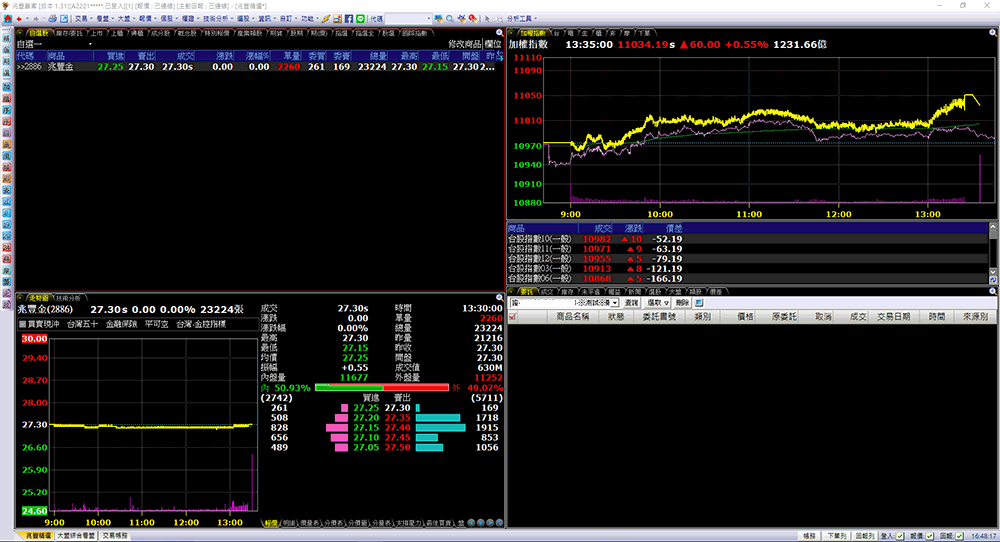Screen dimensions: 1000x542
Task: Toggle the 回報 checkbox in status bar
Action: (958, 536)
